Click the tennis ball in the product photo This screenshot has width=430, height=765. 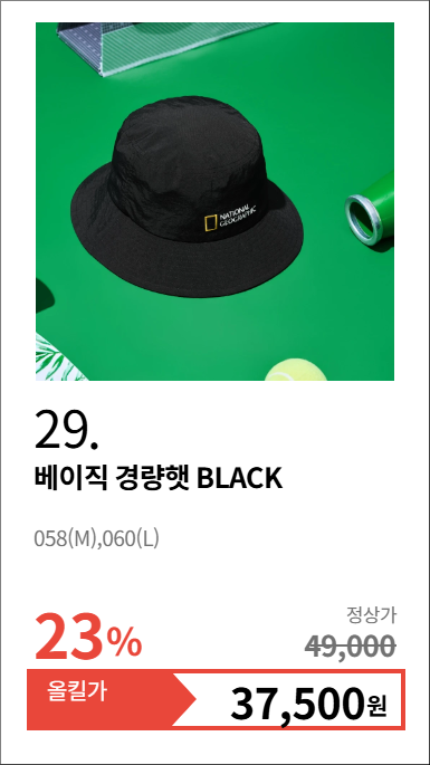point(296,371)
